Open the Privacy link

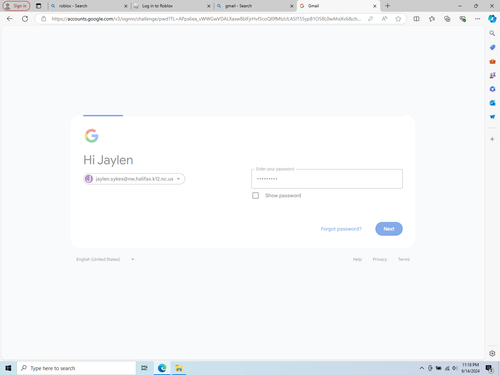point(380,259)
